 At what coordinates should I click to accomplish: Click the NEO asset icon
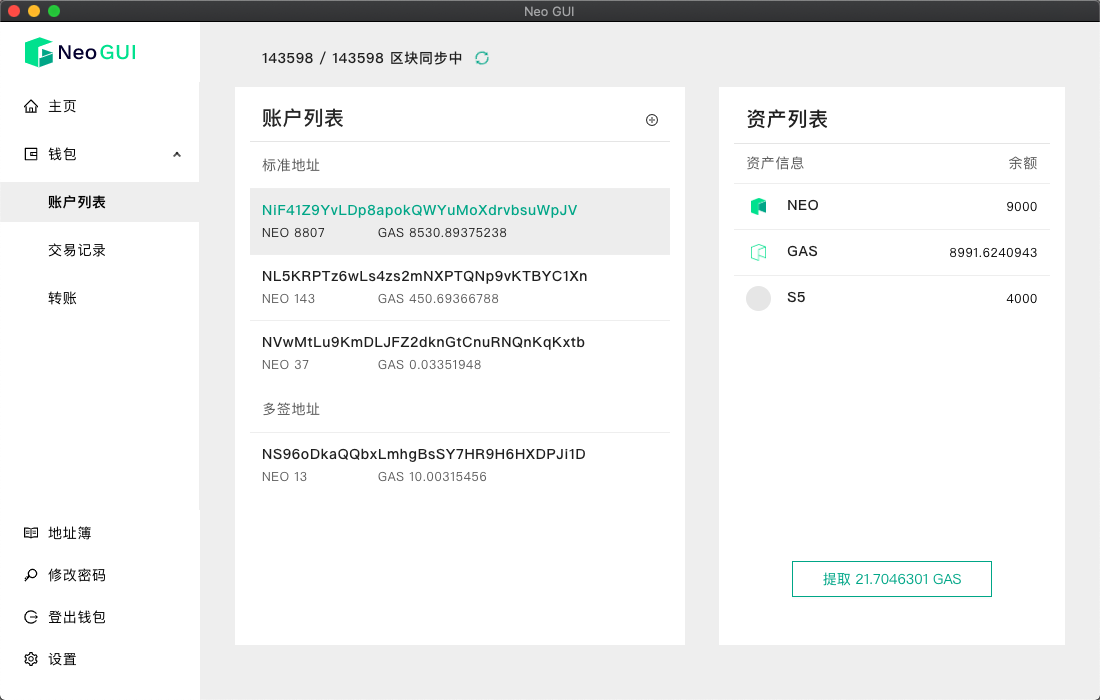(x=758, y=206)
